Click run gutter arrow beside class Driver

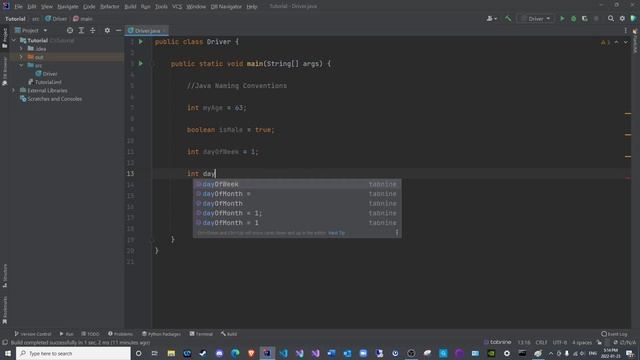click(141, 42)
